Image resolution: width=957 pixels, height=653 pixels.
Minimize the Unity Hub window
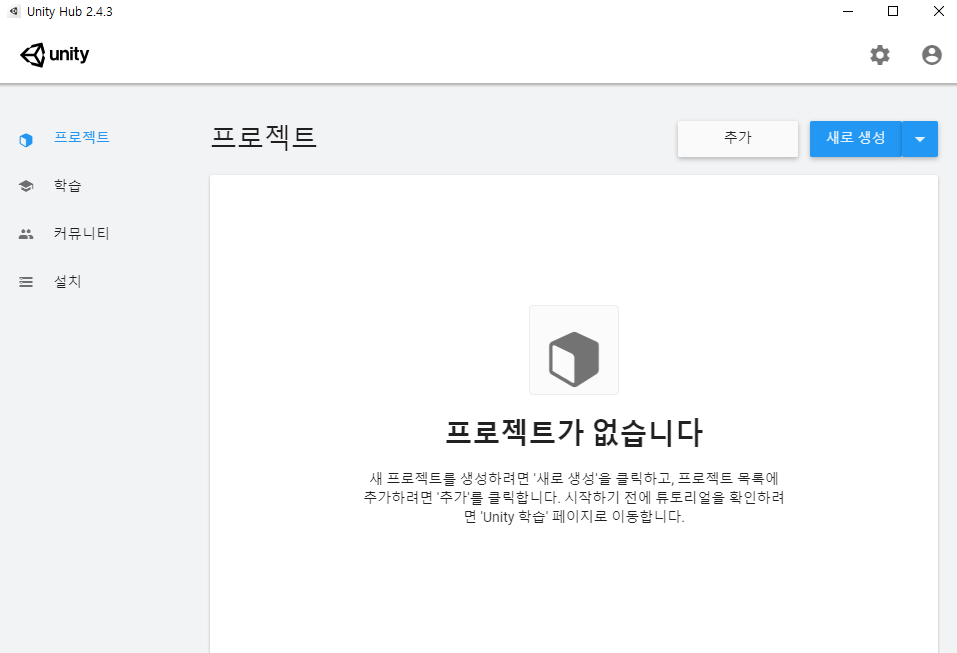click(848, 11)
